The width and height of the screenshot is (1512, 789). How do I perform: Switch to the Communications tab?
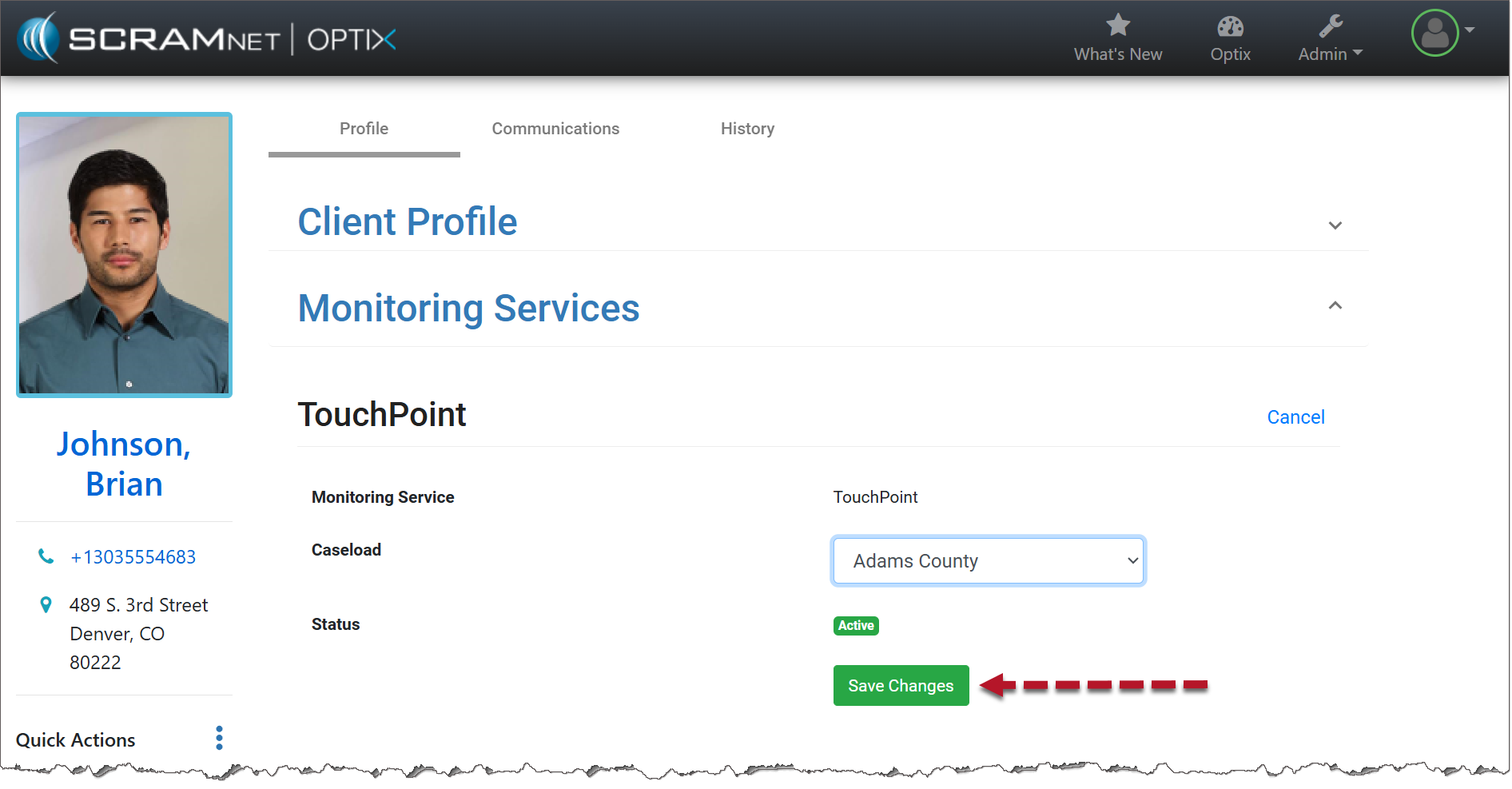pyautogui.click(x=555, y=129)
